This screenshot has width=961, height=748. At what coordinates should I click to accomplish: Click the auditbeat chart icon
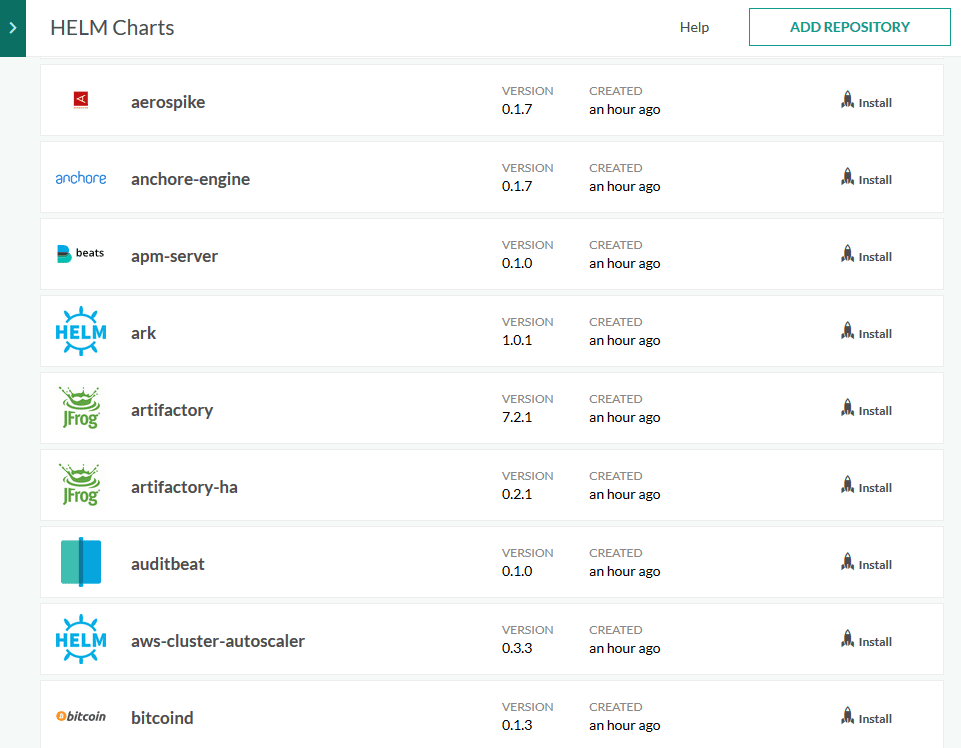(x=81, y=562)
